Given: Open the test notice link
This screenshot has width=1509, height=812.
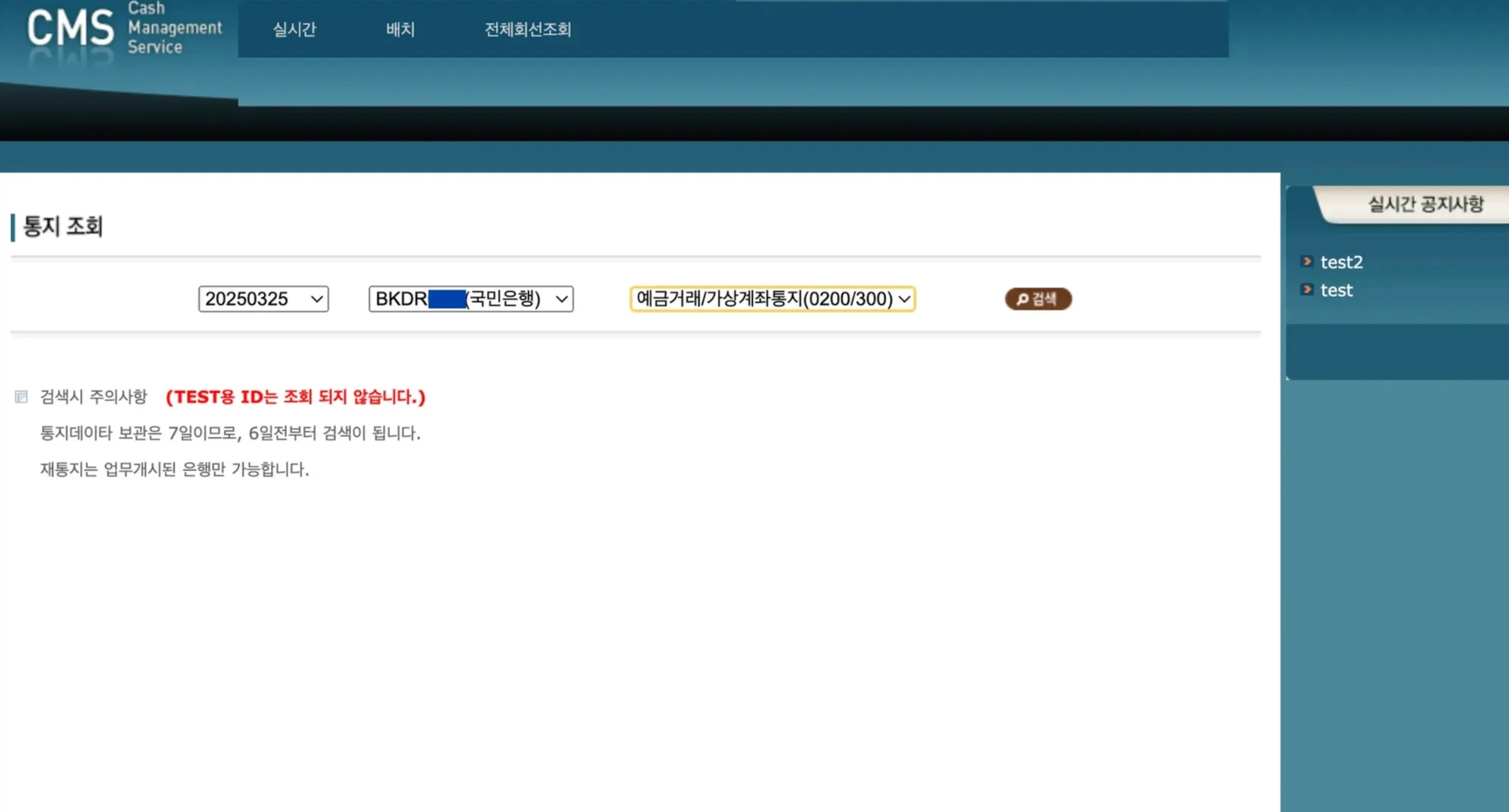Looking at the screenshot, I should [x=1336, y=290].
